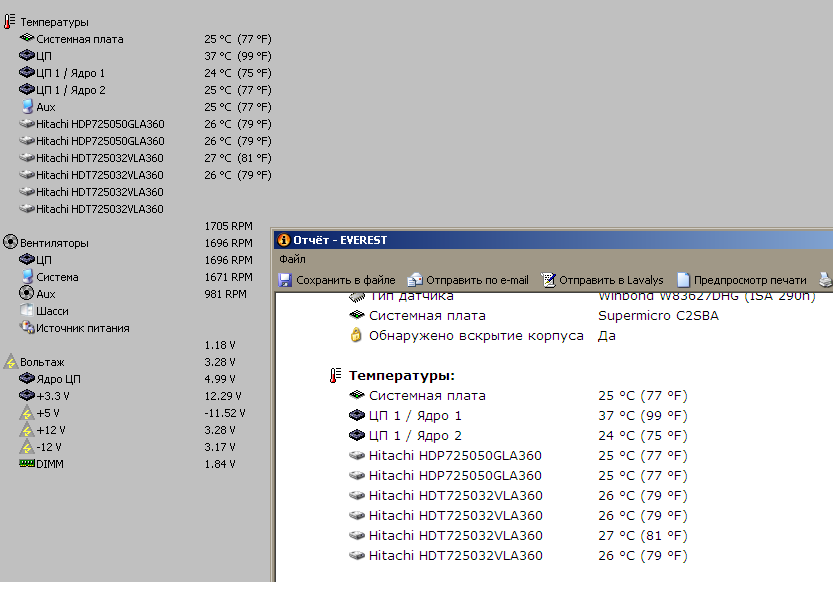Click Обнаружено вскрытие корпуса text in report
The width and height of the screenshot is (833, 598).
point(476,336)
